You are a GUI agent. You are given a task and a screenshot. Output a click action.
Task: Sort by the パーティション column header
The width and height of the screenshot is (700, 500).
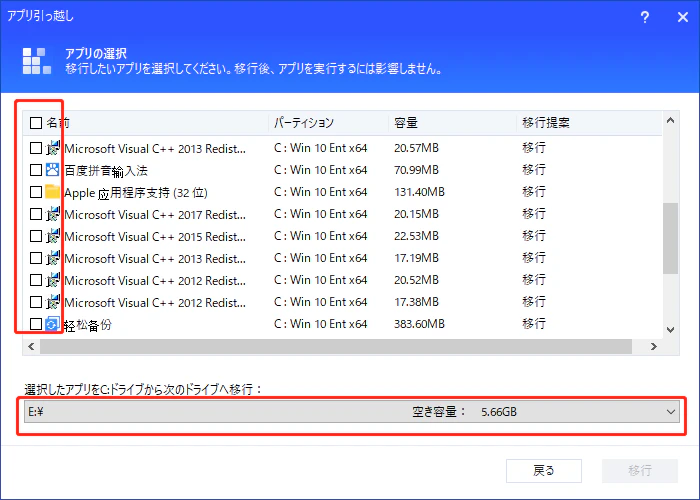point(304,123)
